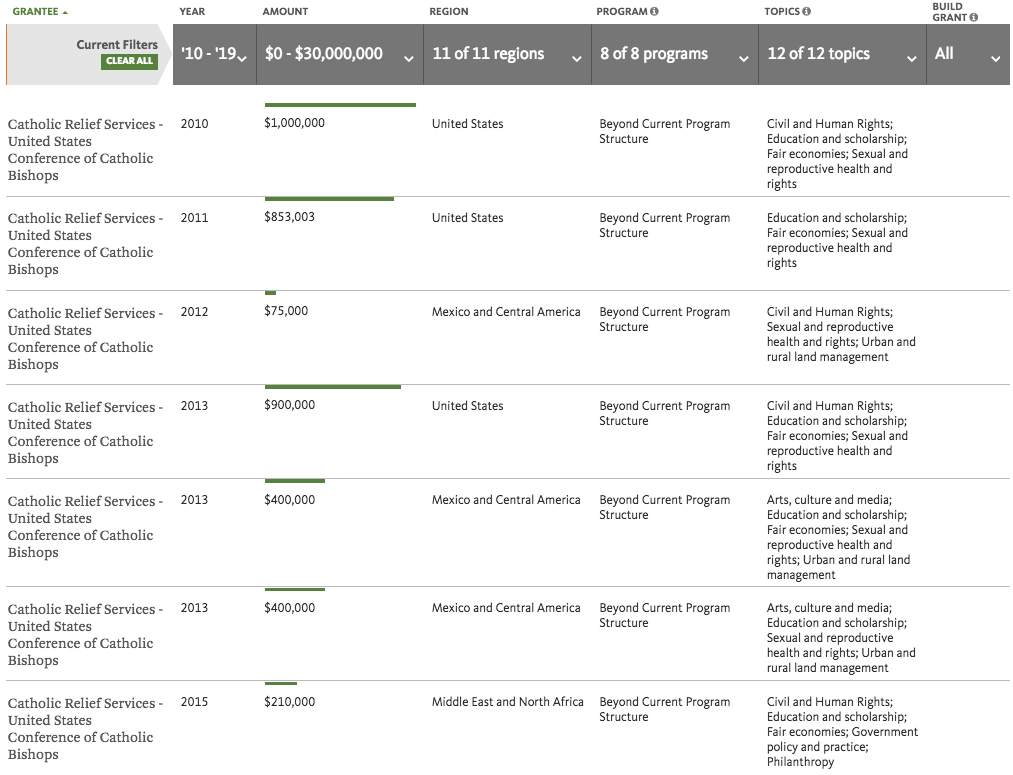This screenshot has width=1013, height=775.
Task: Click the green bar above $853,003
Action: click(x=329, y=199)
